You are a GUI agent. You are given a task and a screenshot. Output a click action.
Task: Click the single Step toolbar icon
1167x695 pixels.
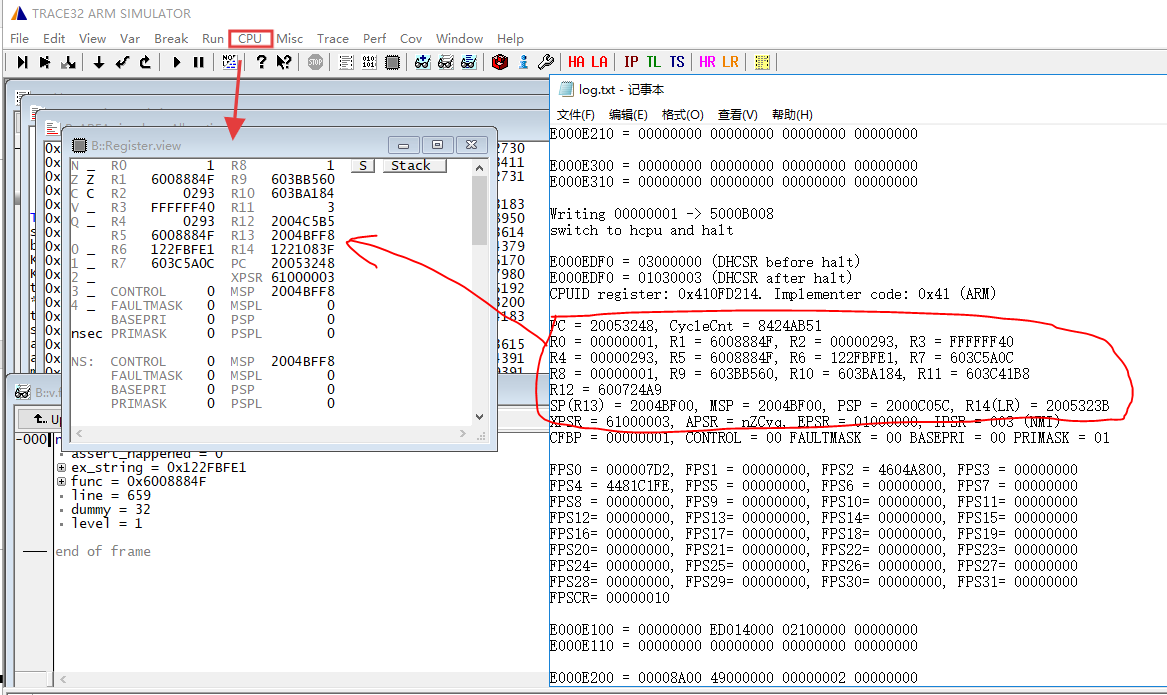pyautogui.click(x=22, y=63)
